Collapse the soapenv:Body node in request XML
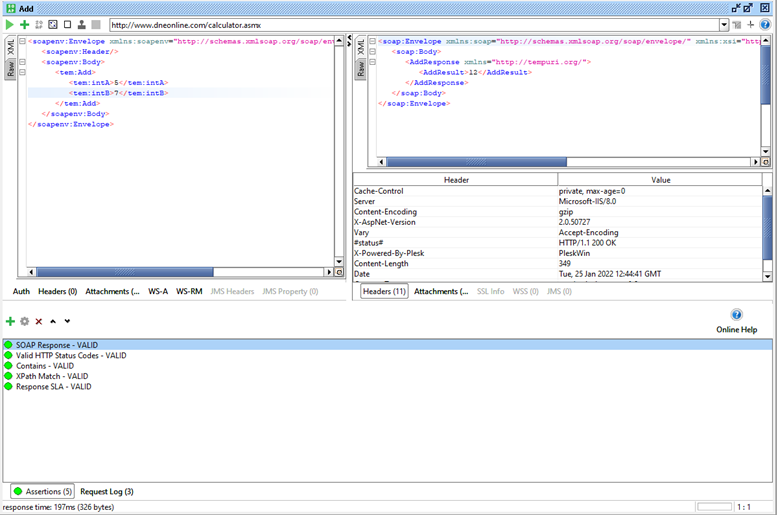 pos(22,62)
